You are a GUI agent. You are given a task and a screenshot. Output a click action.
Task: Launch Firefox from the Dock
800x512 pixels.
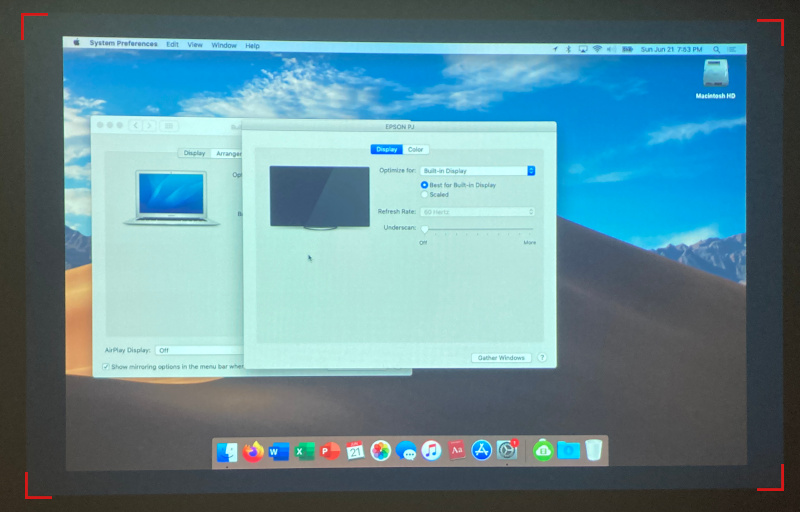point(253,452)
